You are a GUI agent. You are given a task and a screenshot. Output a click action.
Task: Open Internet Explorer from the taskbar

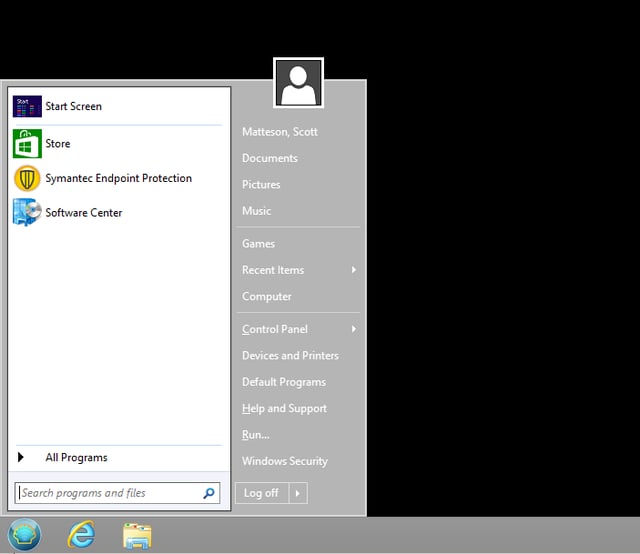81,535
